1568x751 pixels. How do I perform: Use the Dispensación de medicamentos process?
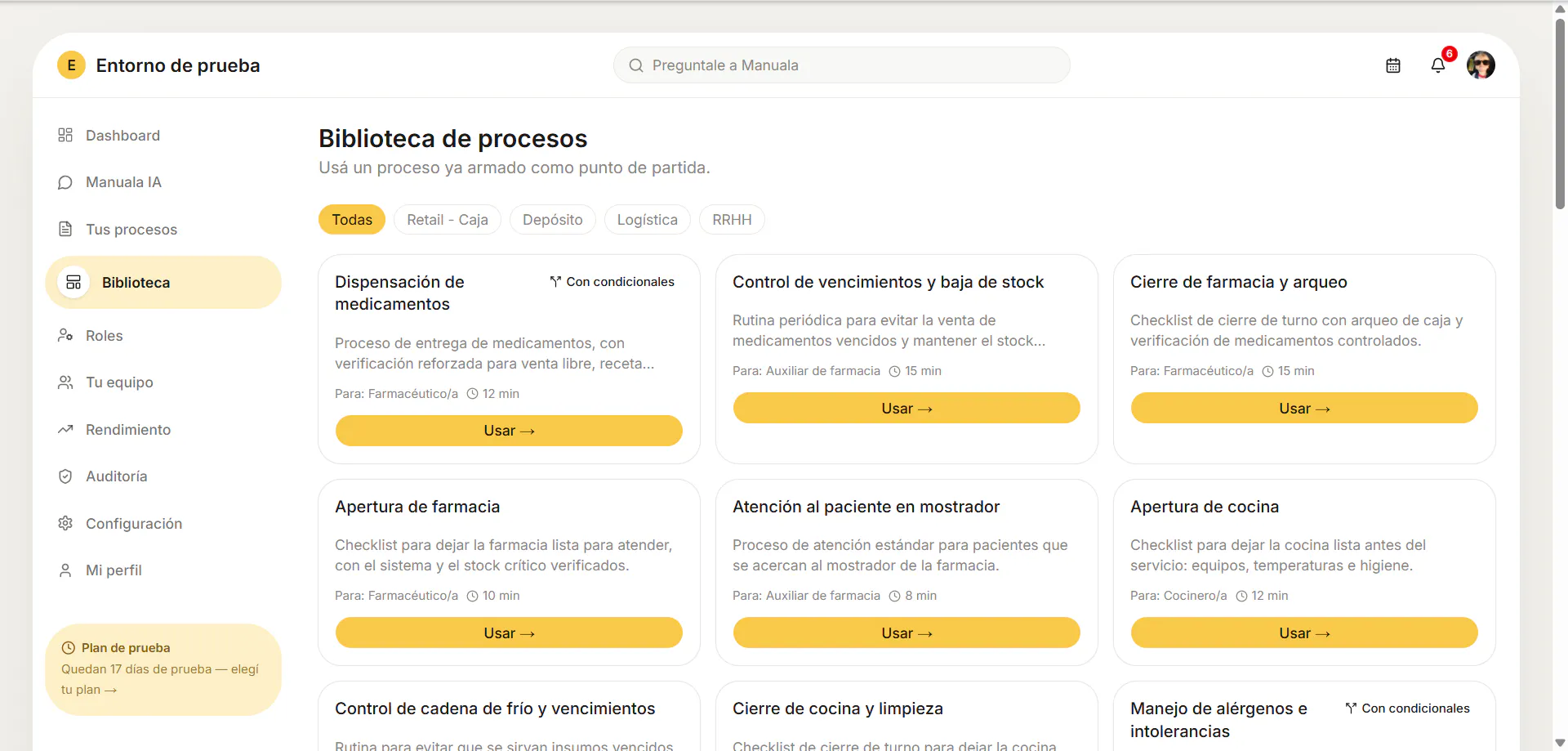pos(509,431)
